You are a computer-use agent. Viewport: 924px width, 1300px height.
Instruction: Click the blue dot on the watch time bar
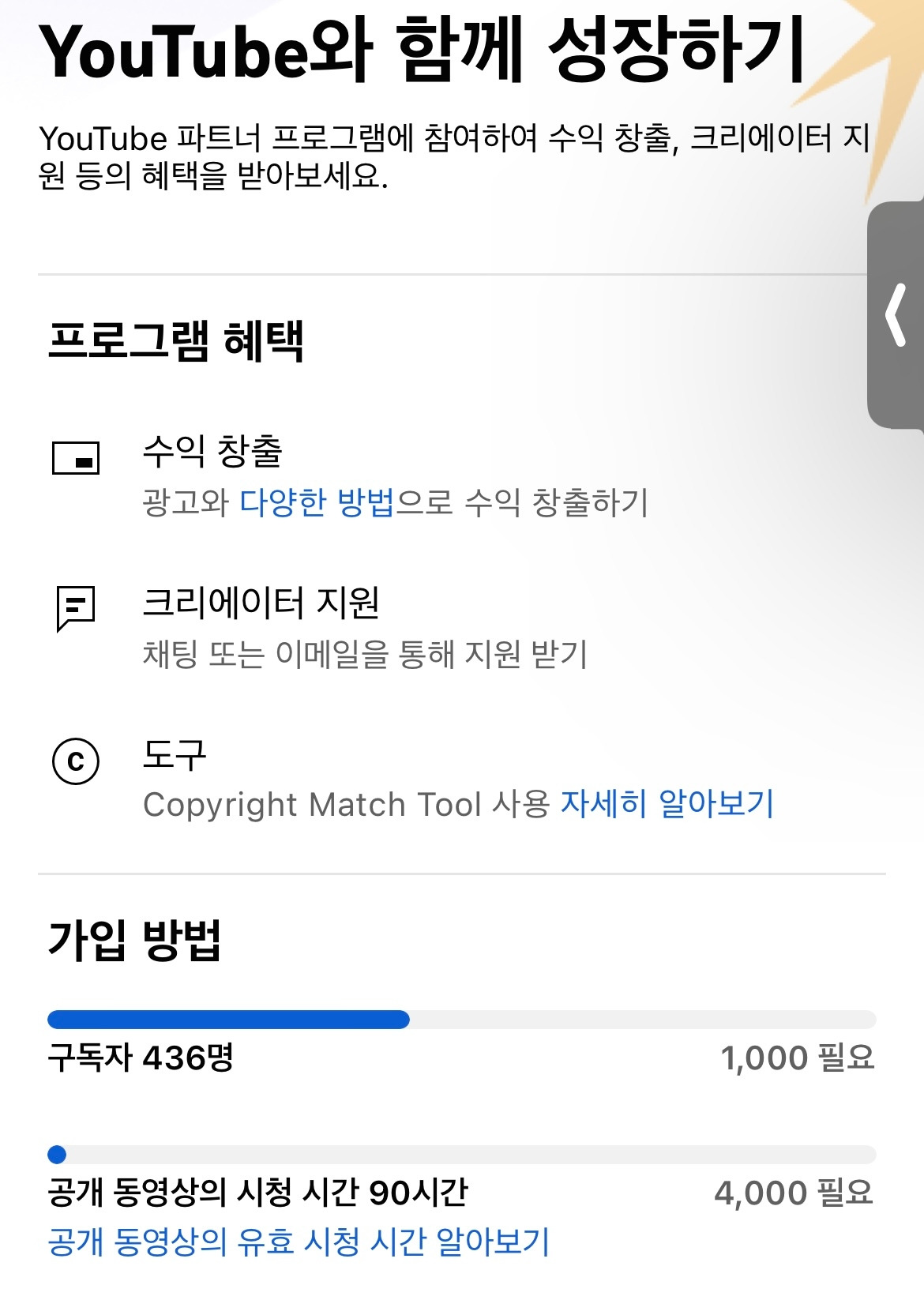57,1155
